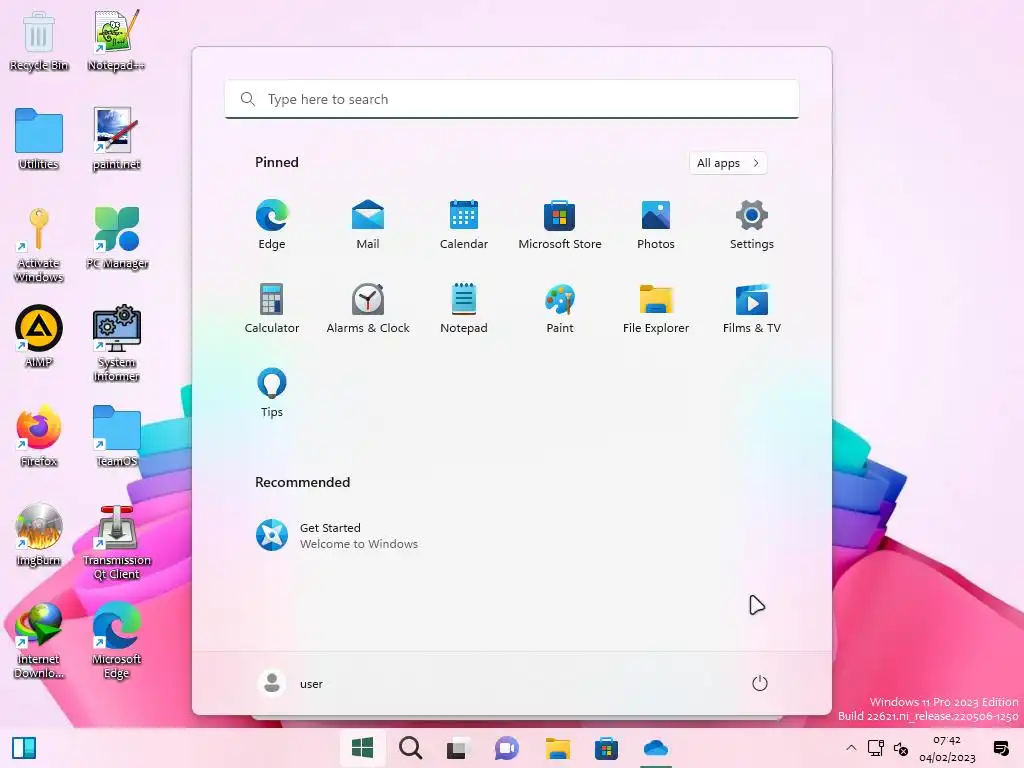Select the Recycle Bin desktop icon
This screenshot has height=768, width=1024.
point(39,42)
